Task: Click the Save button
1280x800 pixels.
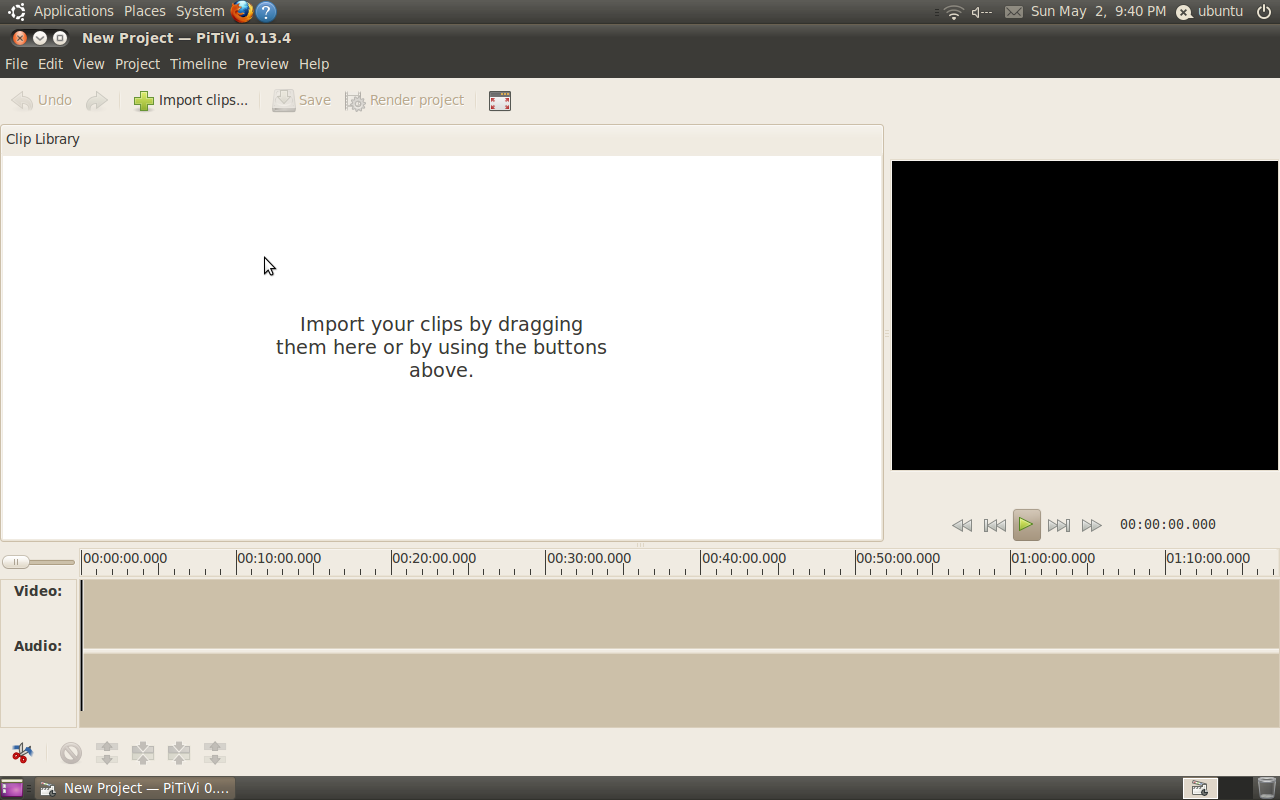Action: point(302,100)
